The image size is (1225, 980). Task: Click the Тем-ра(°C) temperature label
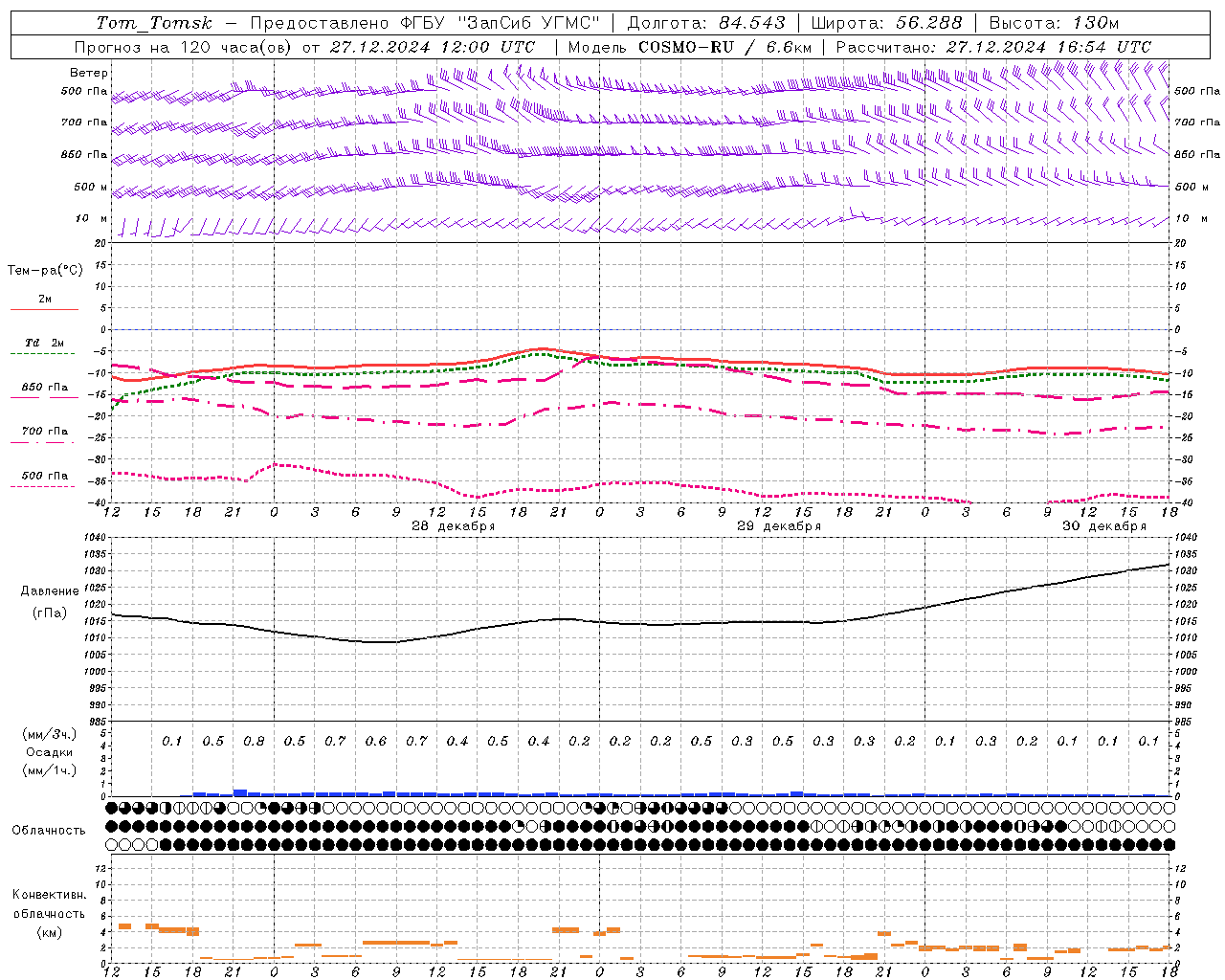click(45, 271)
